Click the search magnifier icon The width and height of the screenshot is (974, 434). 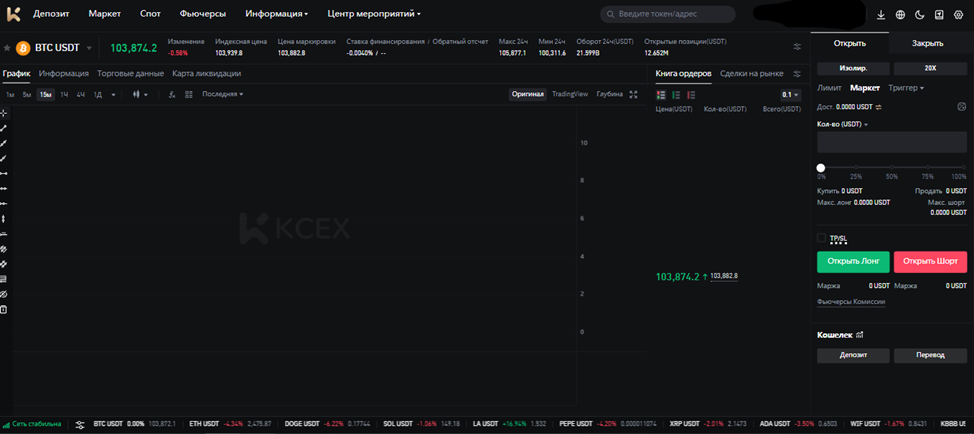pyautogui.click(x=610, y=14)
